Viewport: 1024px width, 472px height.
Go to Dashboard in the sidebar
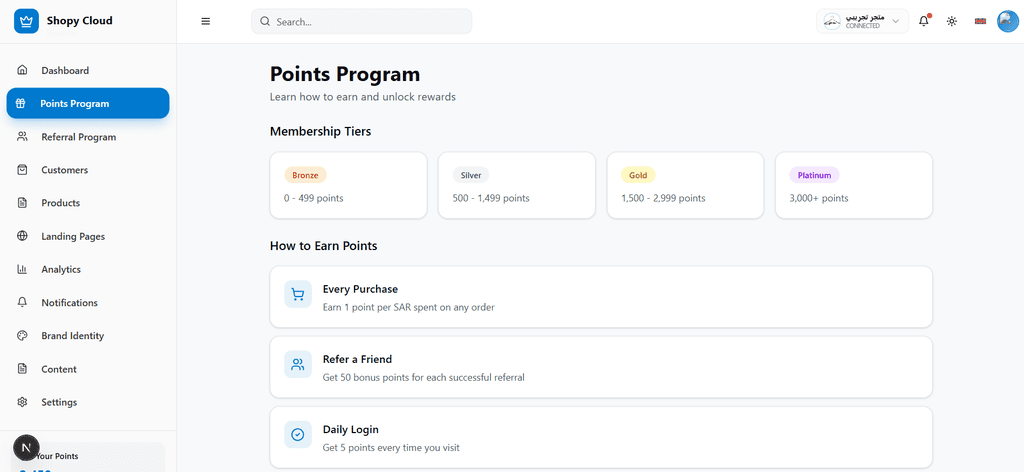(65, 71)
